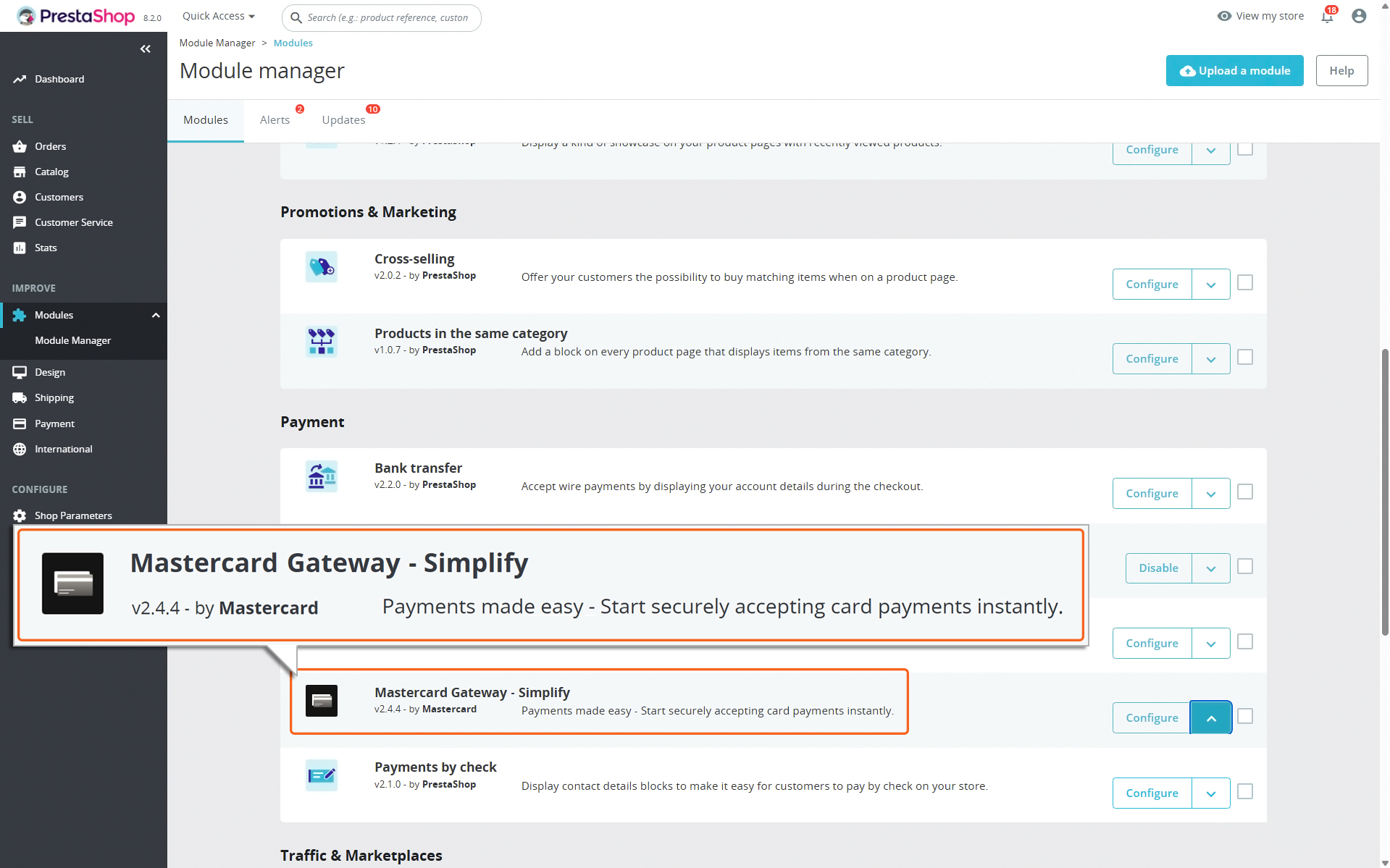Click the Catalog store icon
The width and height of the screenshot is (1390, 868).
click(20, 172)
